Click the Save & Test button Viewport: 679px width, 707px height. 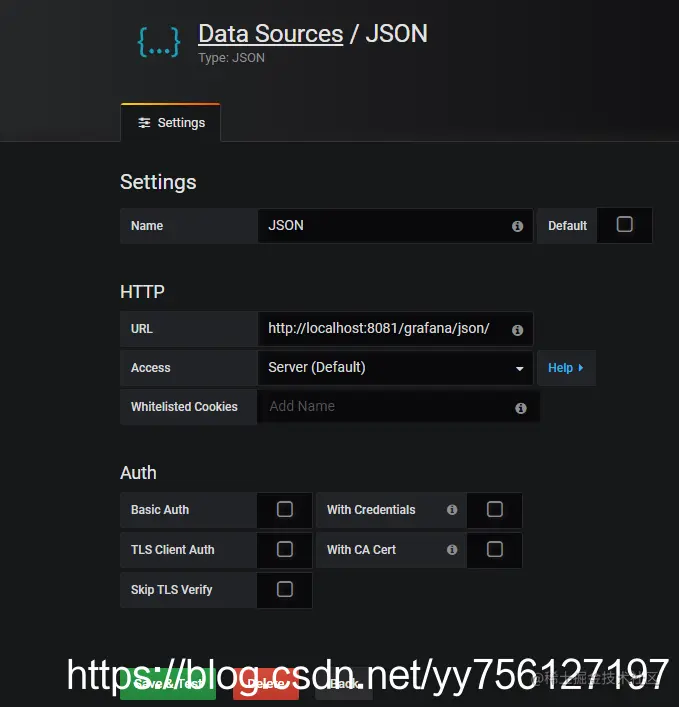(168, 684)
